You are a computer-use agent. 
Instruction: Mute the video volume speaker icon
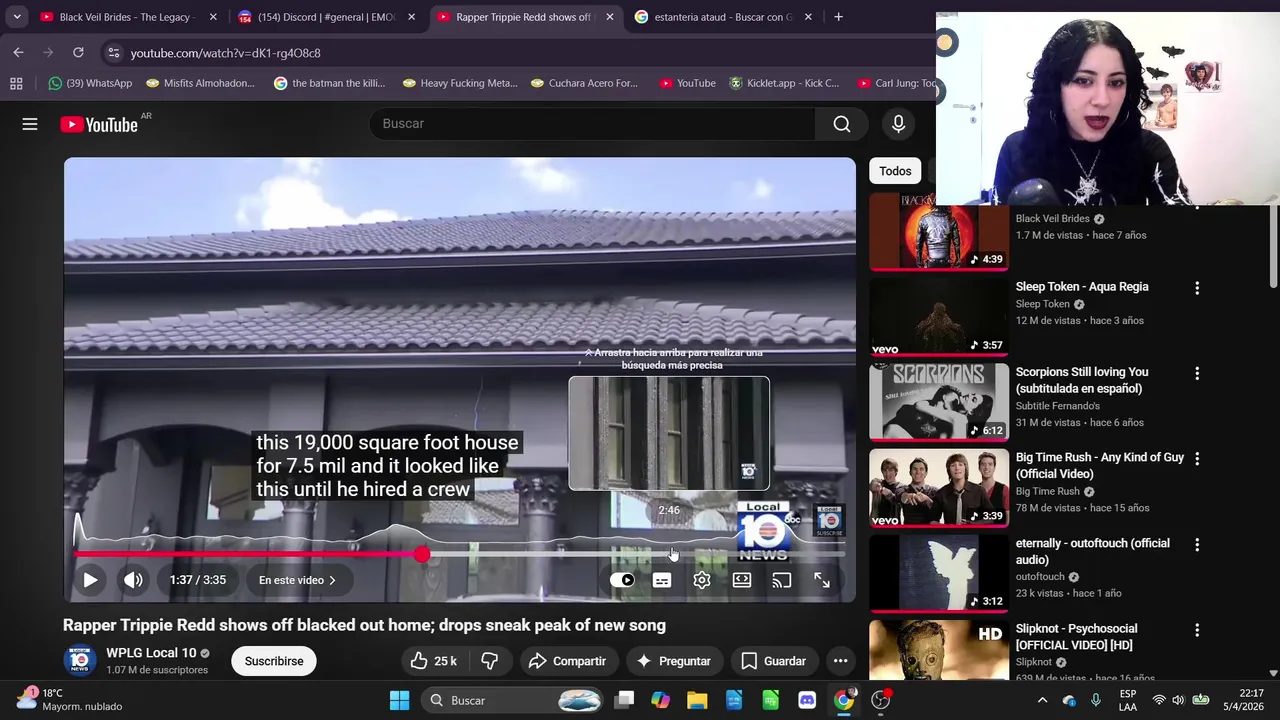tap(133, 580)
